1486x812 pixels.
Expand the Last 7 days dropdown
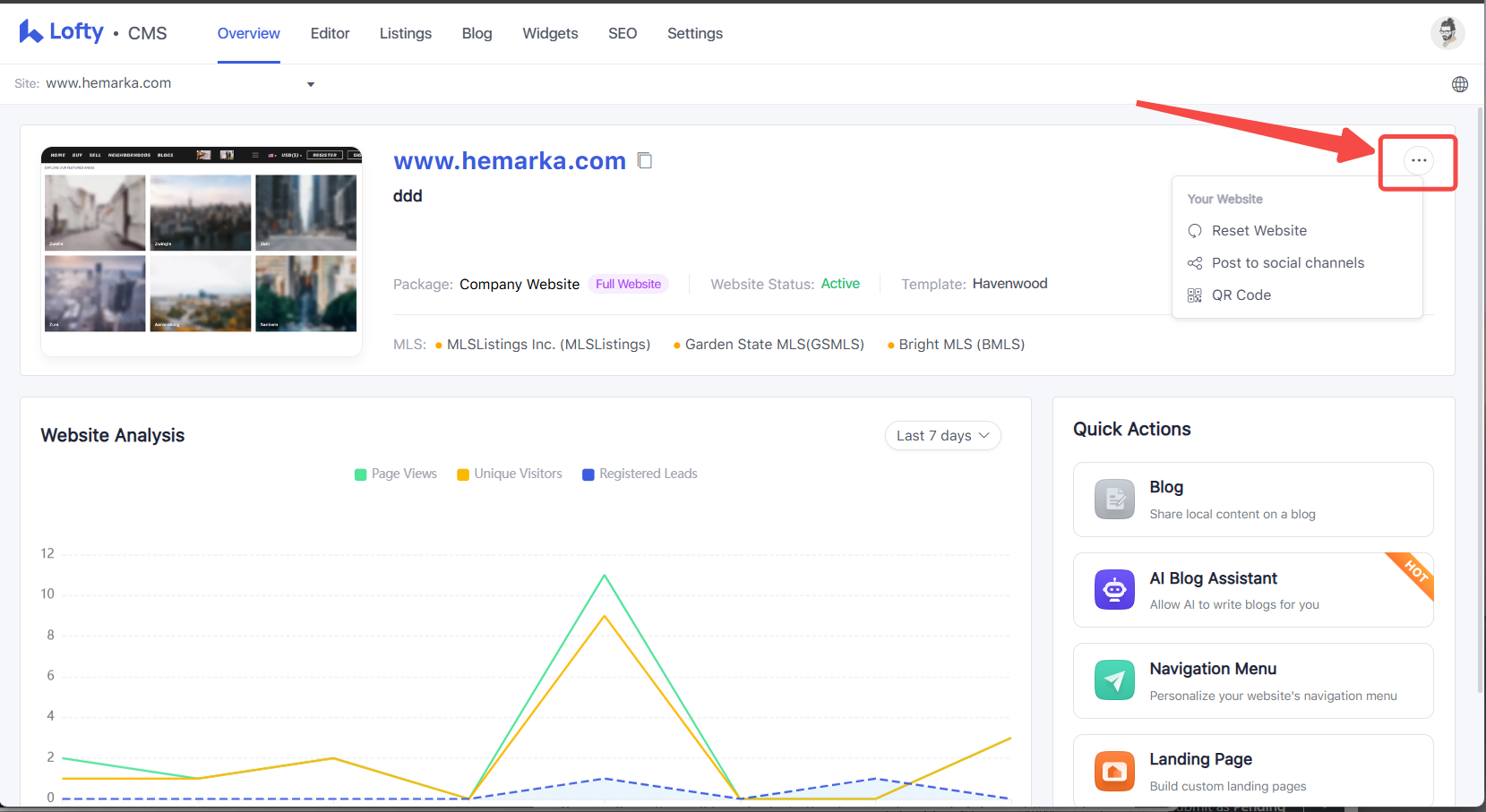[942, 435]
